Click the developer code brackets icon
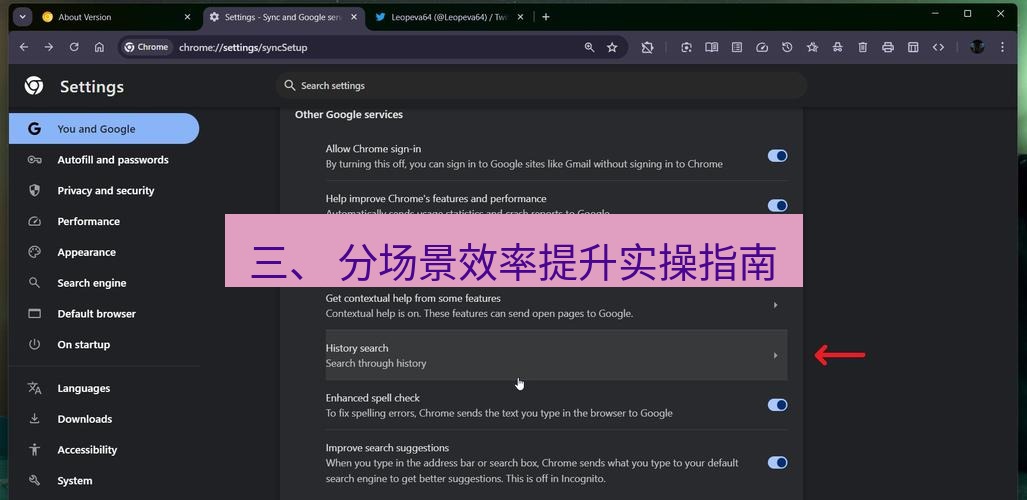Viewport: 1027px width, 500px height. pos(939,47)
